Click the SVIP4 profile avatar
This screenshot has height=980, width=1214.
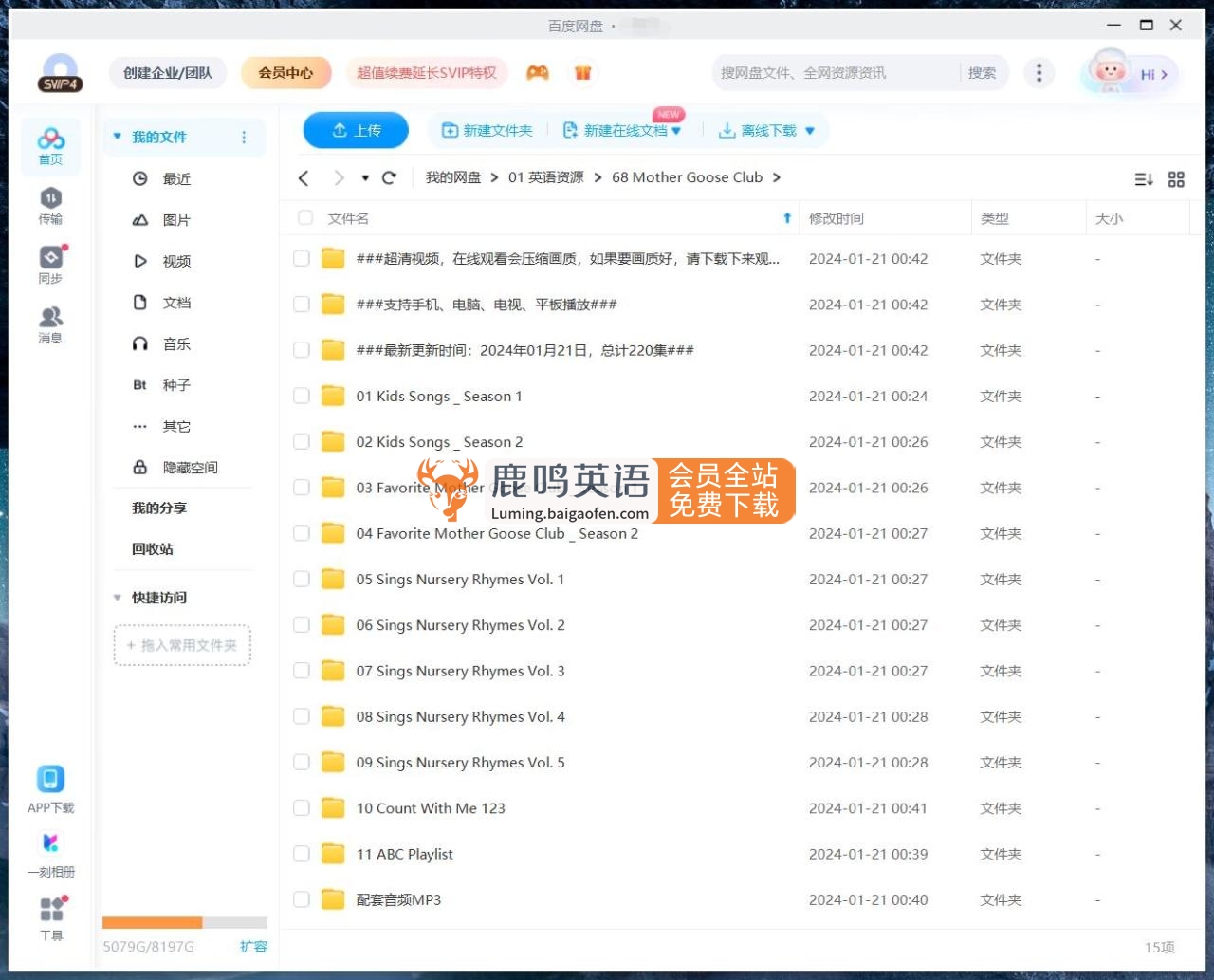pyautogui.click(x=61, y=72)
